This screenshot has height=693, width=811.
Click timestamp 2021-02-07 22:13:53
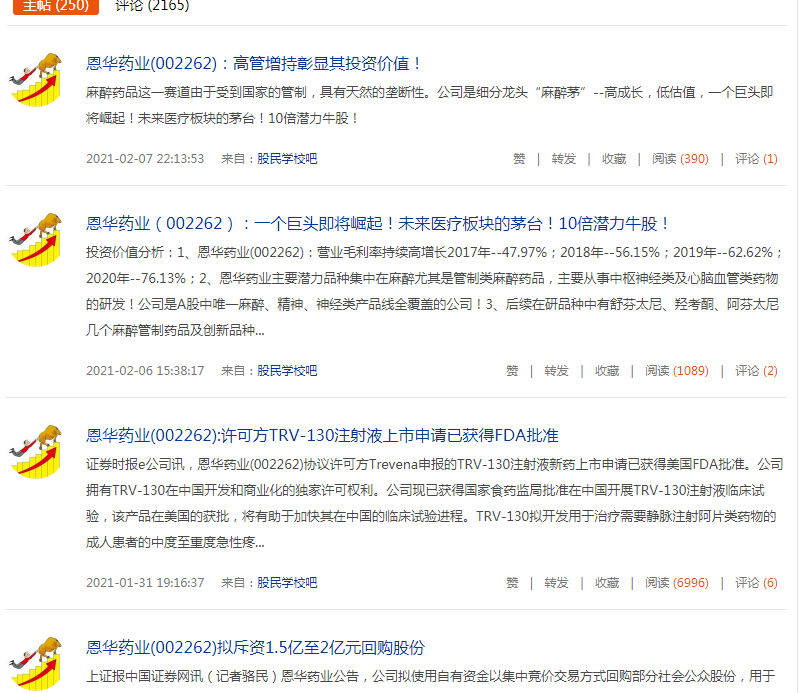pyautogui.click(x=145, y=159)
